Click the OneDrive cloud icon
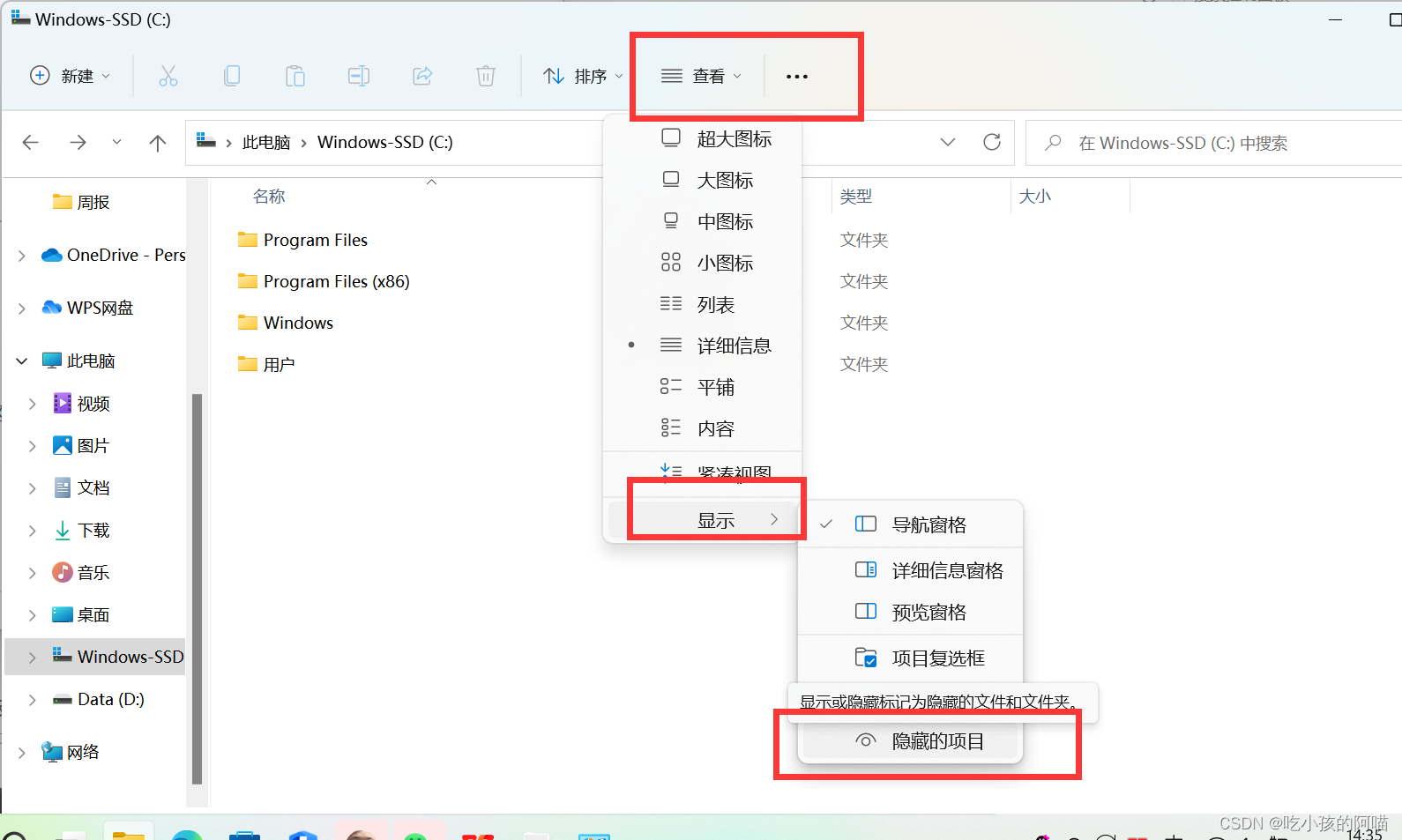1402x840 pixels. tap(52, 256)
